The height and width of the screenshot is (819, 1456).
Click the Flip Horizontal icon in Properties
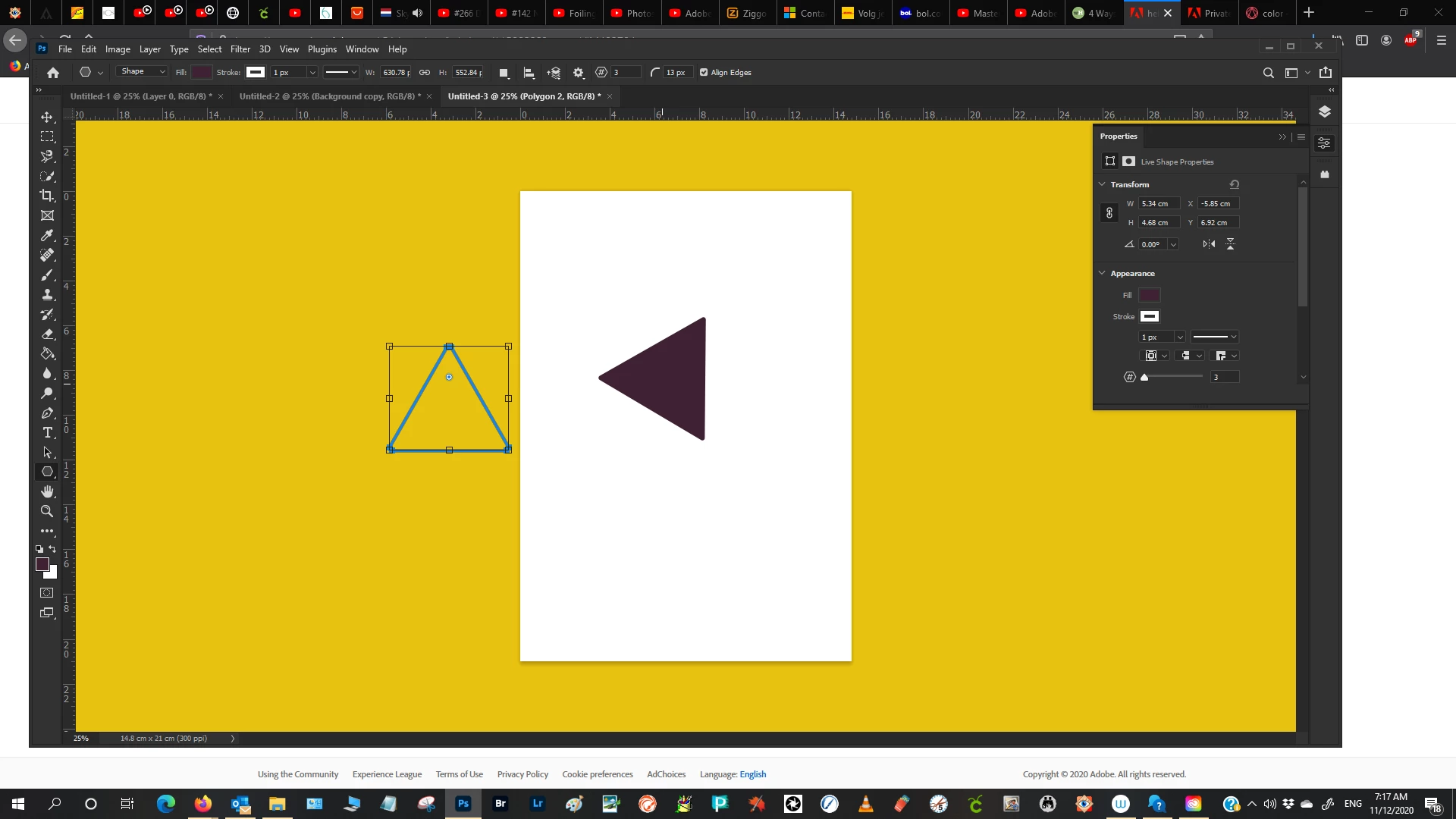point(1209,244)
